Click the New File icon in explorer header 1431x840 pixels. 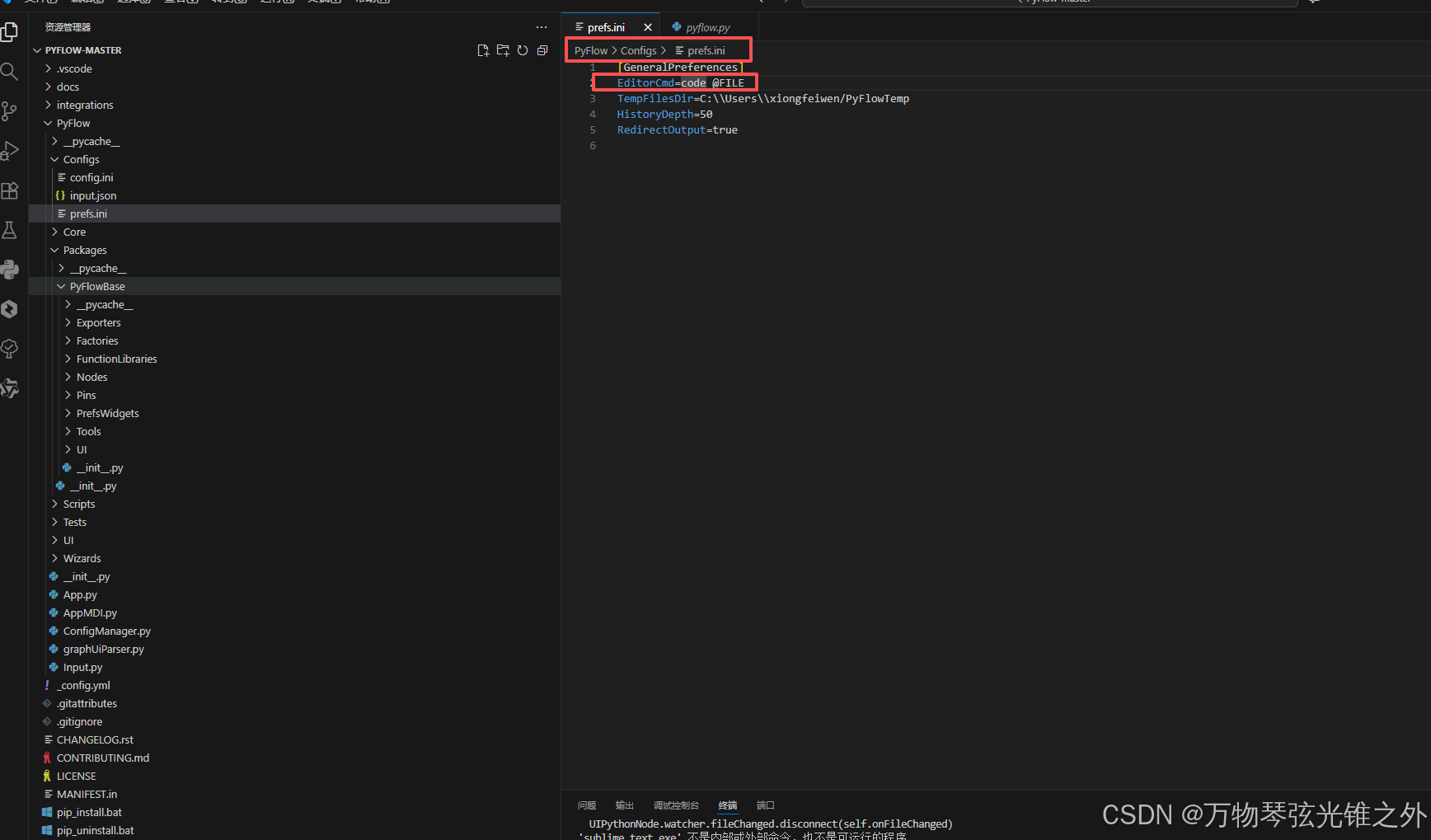click(483, 50)
